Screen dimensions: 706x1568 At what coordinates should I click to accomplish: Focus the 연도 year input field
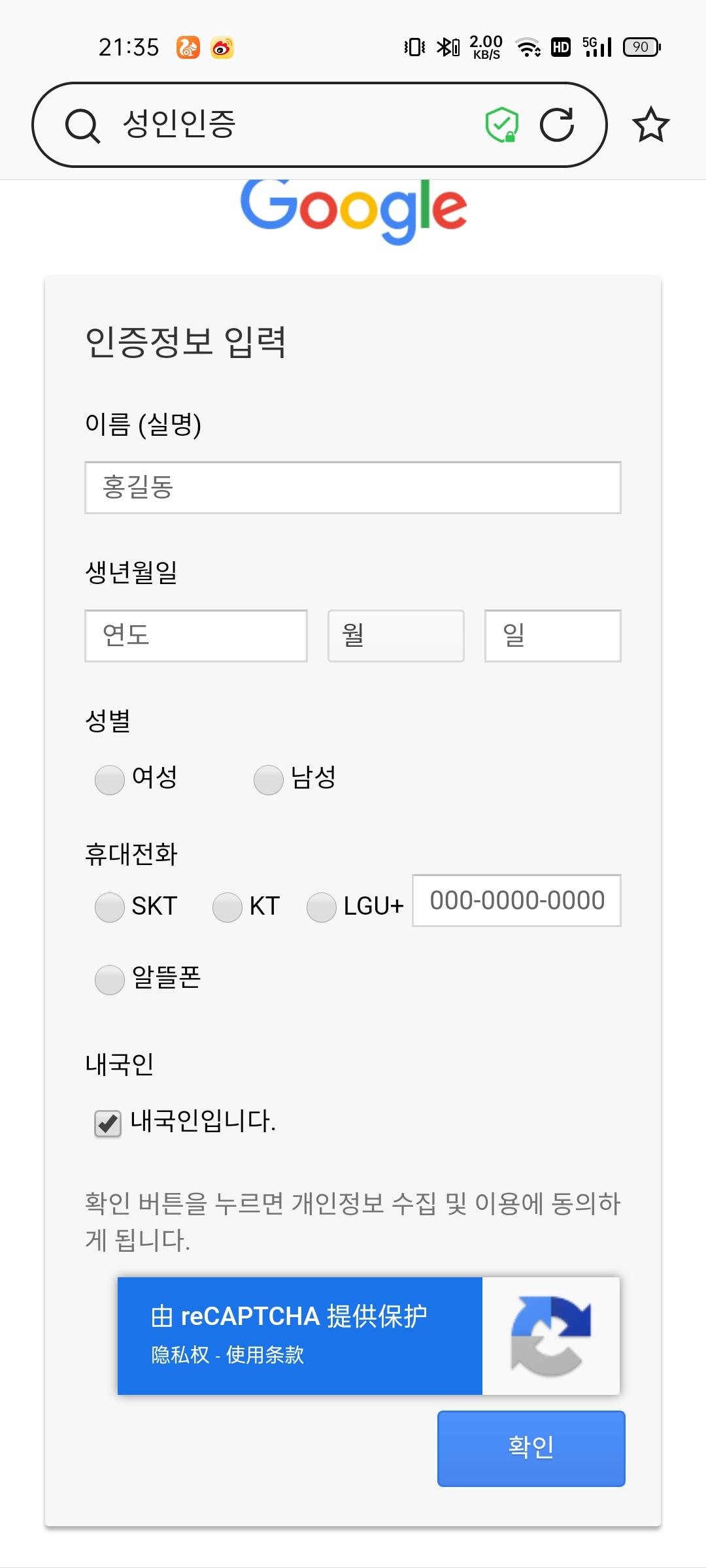tap(196, 636)
